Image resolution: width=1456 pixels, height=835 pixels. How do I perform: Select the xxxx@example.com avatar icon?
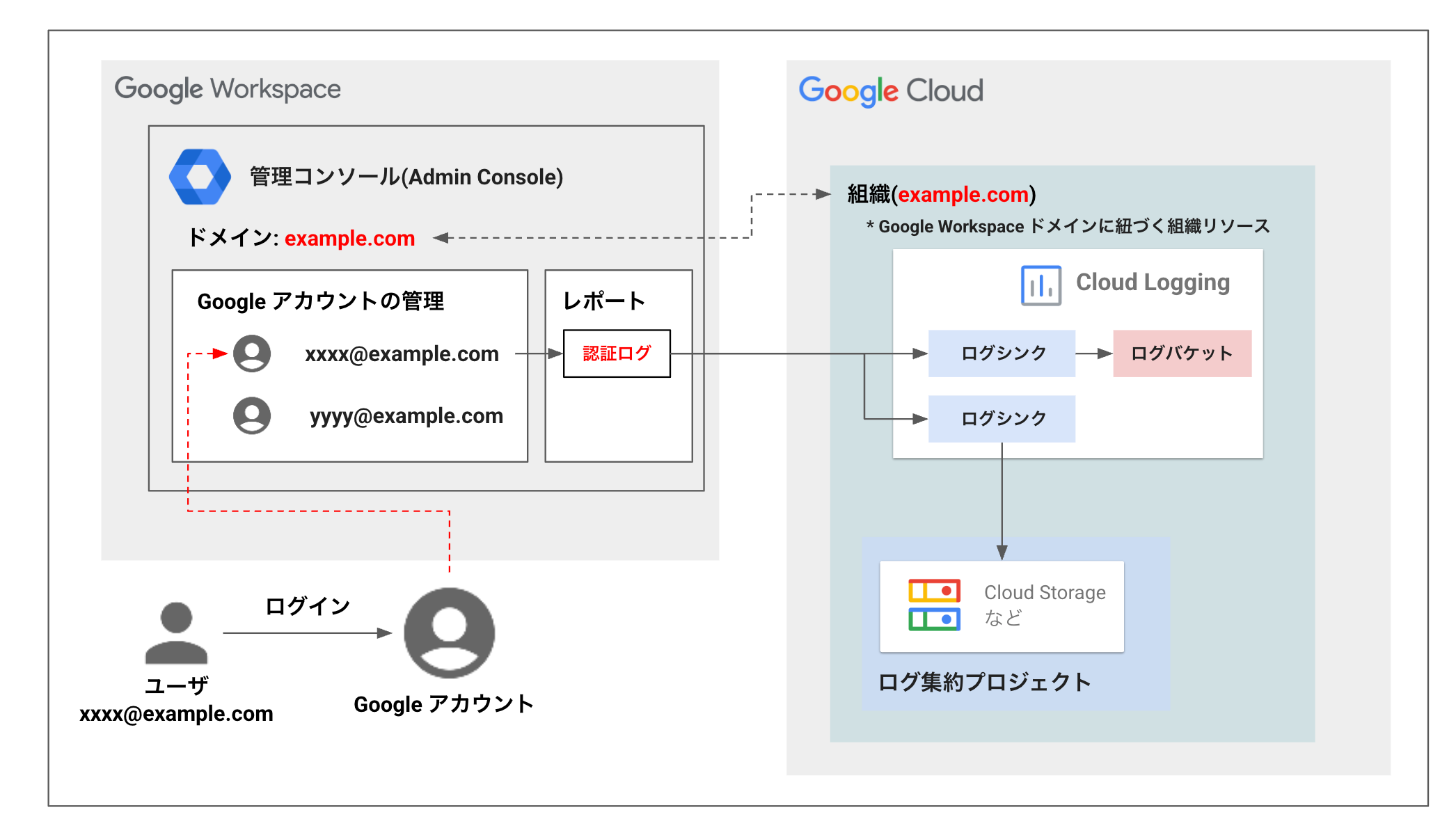click(252, 353)
